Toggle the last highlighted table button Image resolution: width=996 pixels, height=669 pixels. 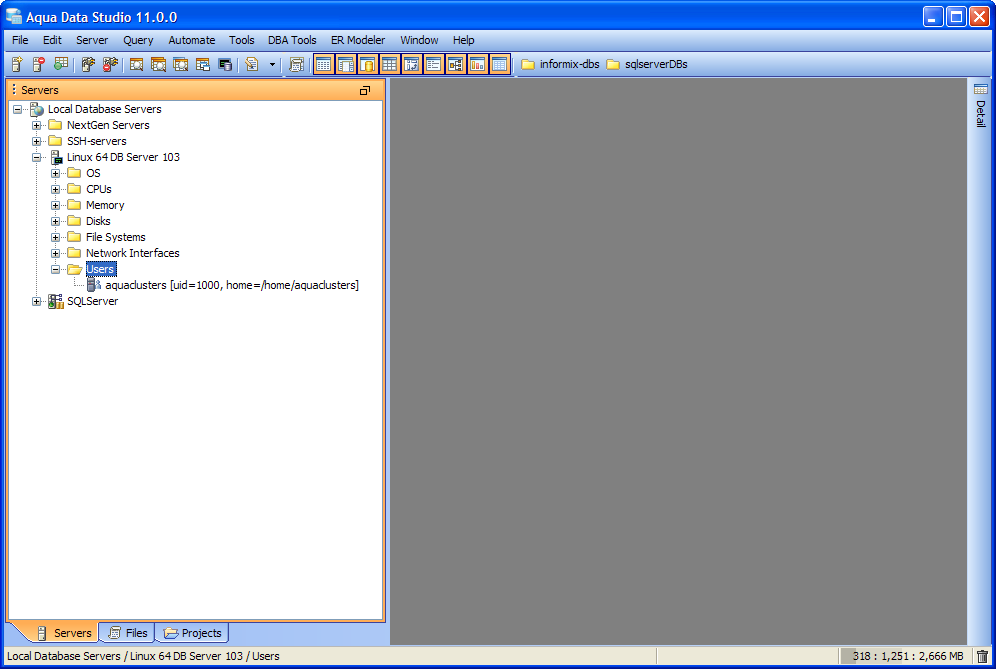(500, 64)
